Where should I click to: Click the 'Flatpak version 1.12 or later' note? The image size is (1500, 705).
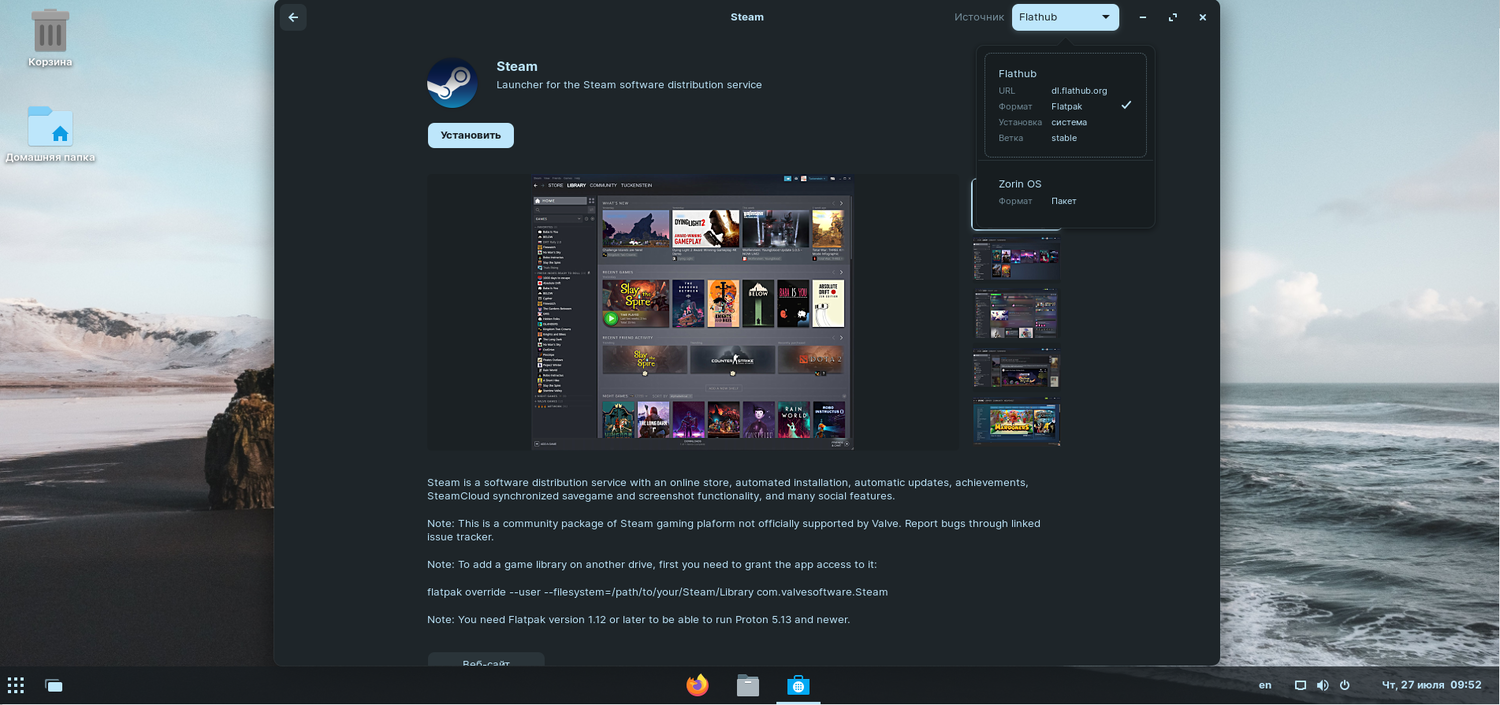(638, 620)
